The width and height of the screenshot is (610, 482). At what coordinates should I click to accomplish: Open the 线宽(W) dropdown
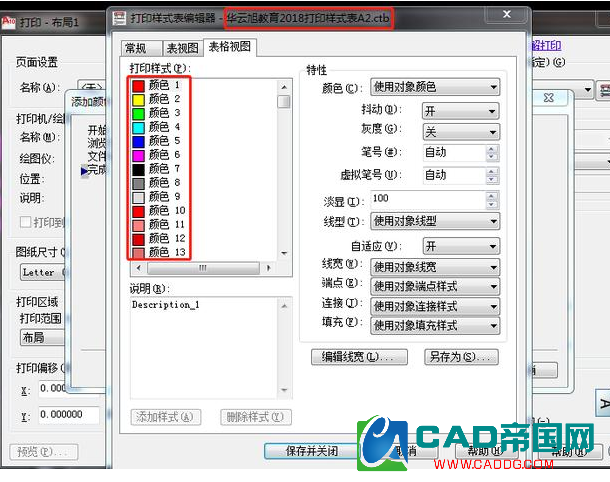point(435,267)
